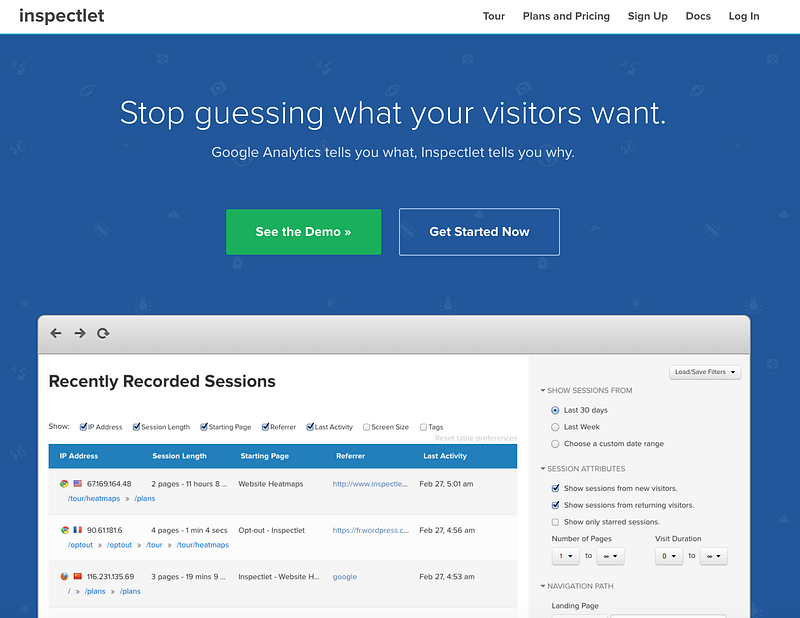Click the reload icon in mock browser
This screenshot has width=800, height=618.
coord(103,333)
